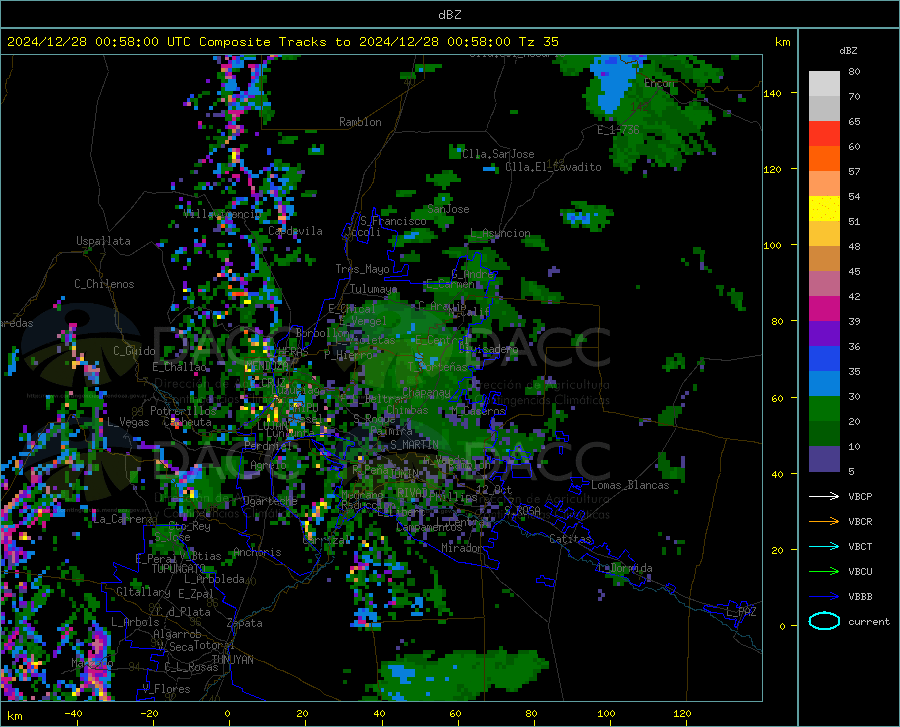Click the dBZ title at top

click(x=449, y=15)
